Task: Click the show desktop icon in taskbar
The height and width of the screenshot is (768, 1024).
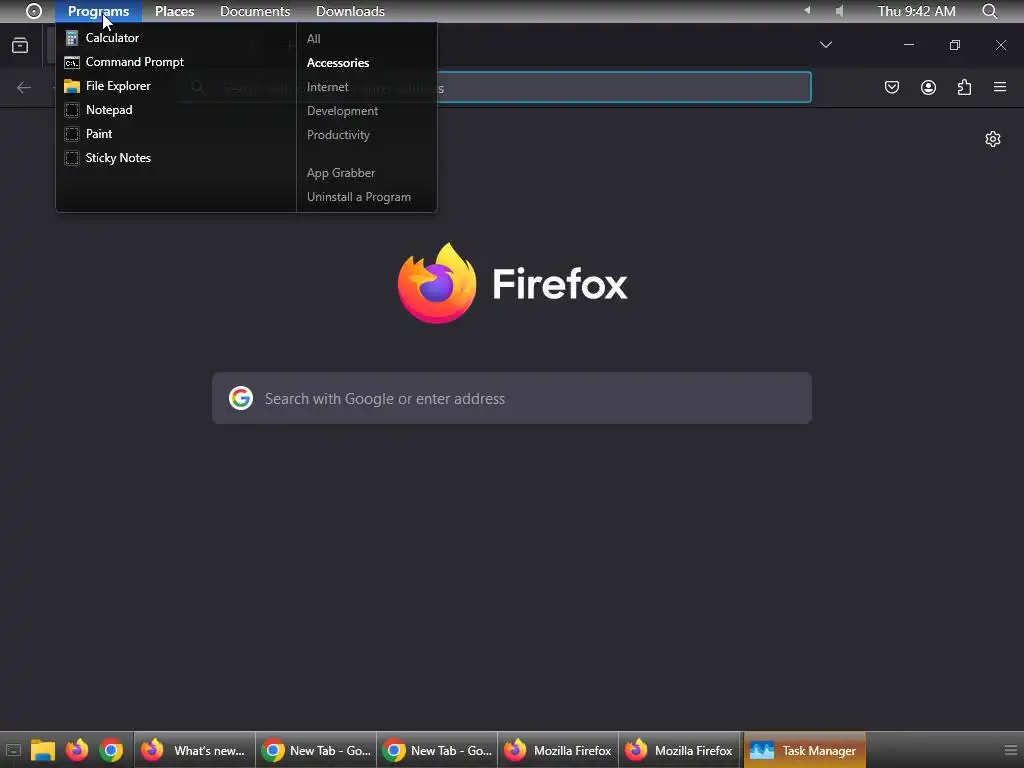Action: pos(13,750)
